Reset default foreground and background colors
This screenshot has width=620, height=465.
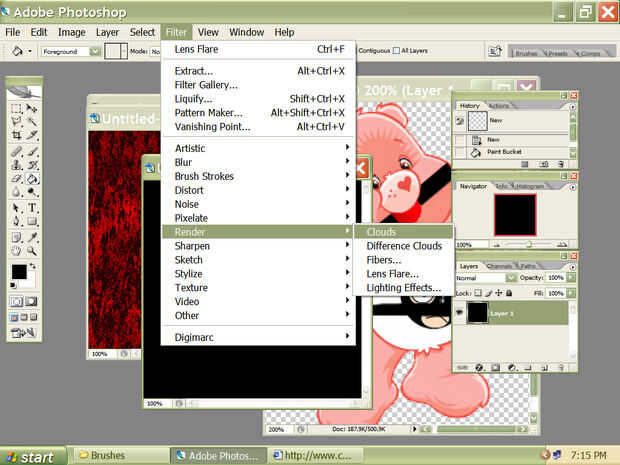tap(13, 285)
